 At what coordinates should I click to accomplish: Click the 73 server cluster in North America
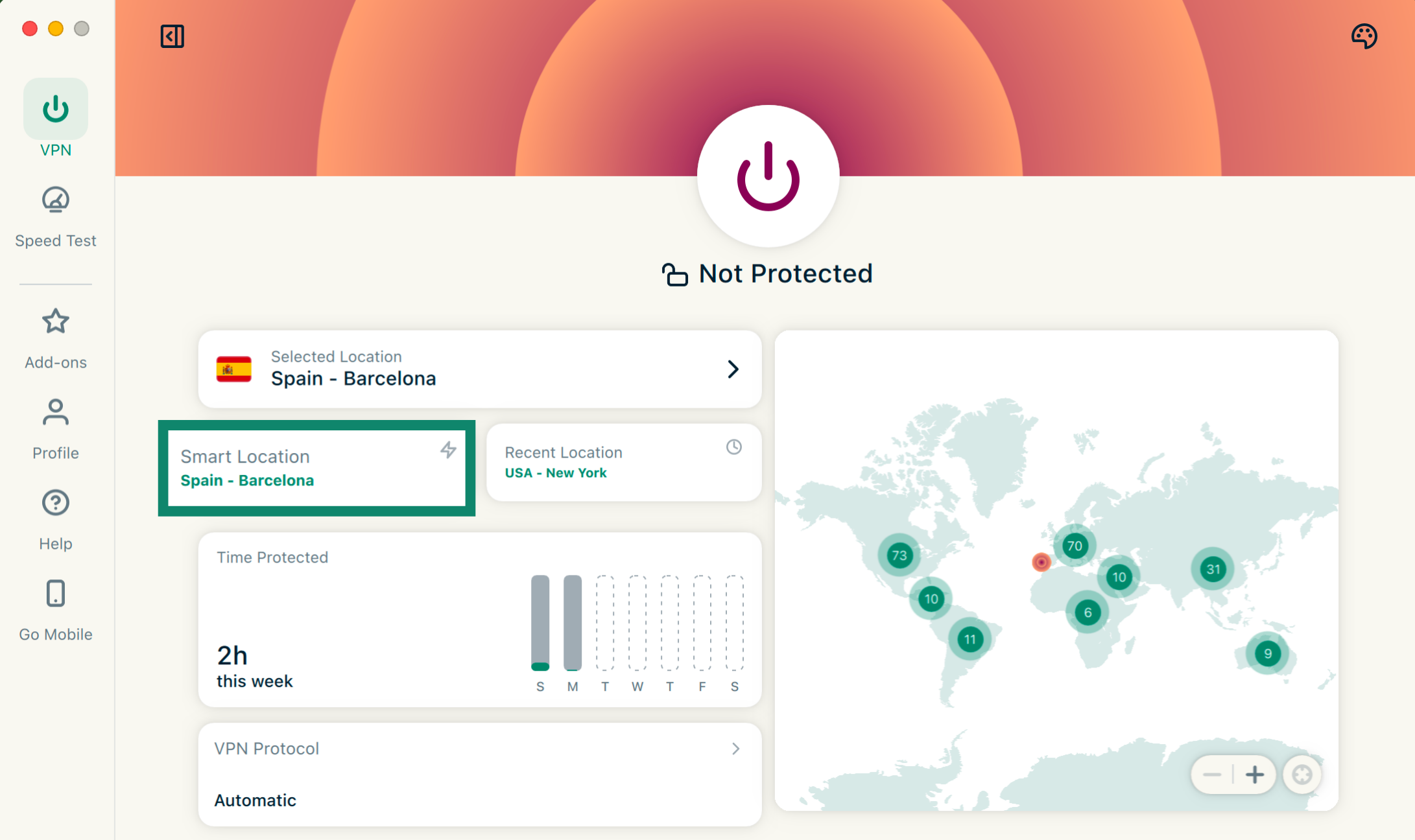click(899, 555)
